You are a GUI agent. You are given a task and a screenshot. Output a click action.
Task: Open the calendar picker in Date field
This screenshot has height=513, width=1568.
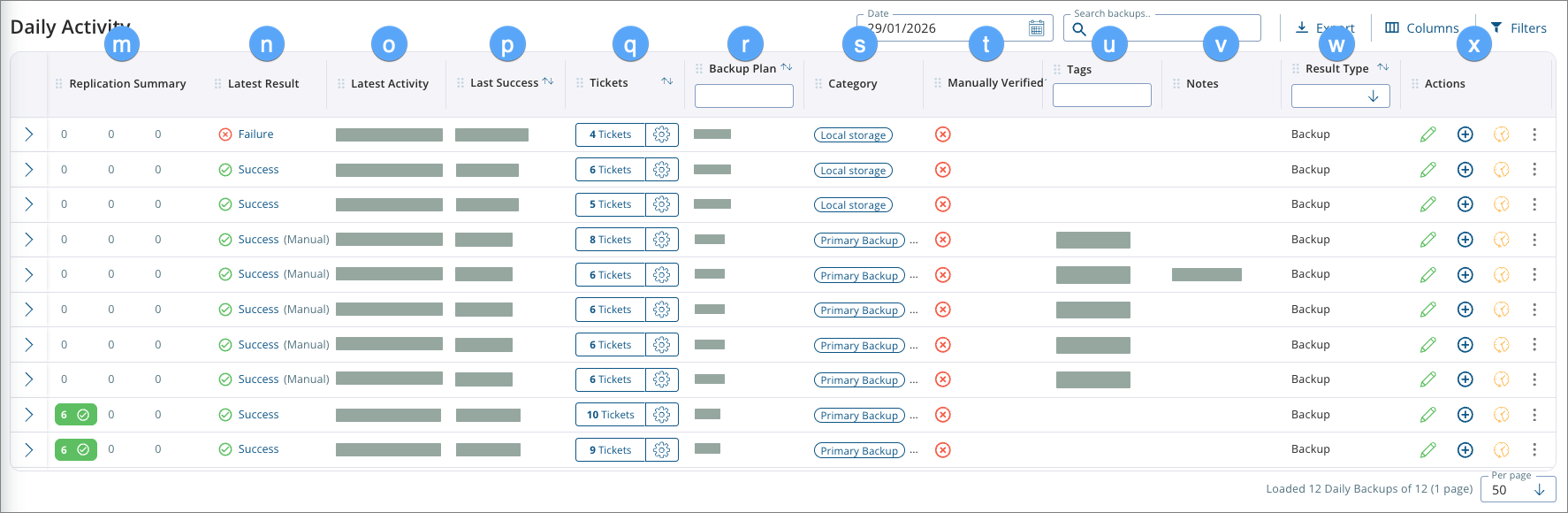1037,28
